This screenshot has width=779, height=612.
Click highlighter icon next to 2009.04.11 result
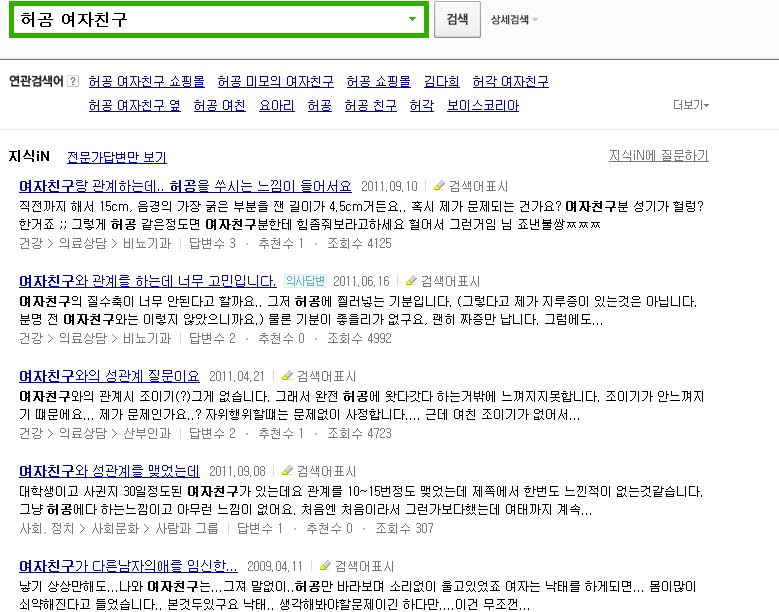(325, 565)
